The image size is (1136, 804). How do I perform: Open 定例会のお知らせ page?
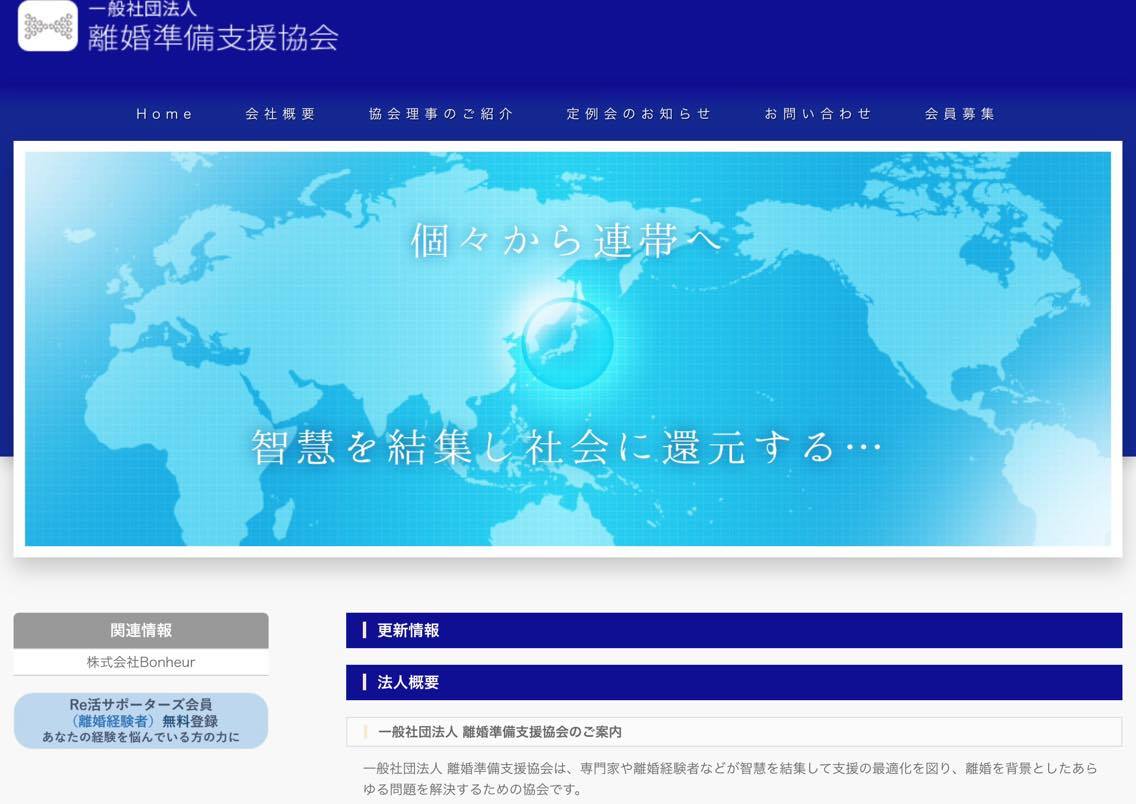pyautogui.click(x=636, y=113)
